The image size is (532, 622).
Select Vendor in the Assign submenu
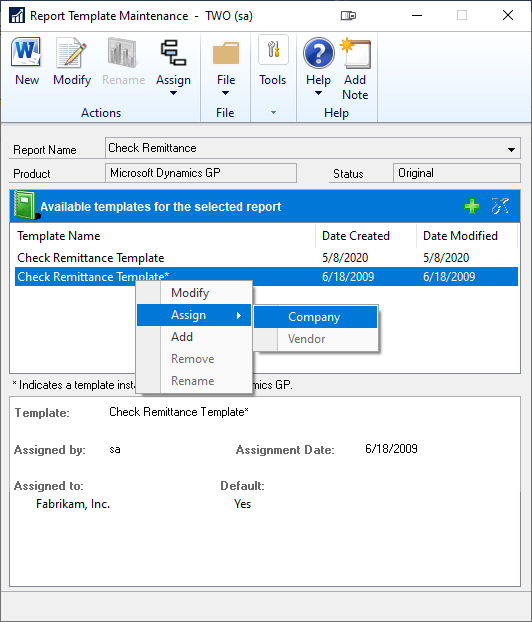315,339
